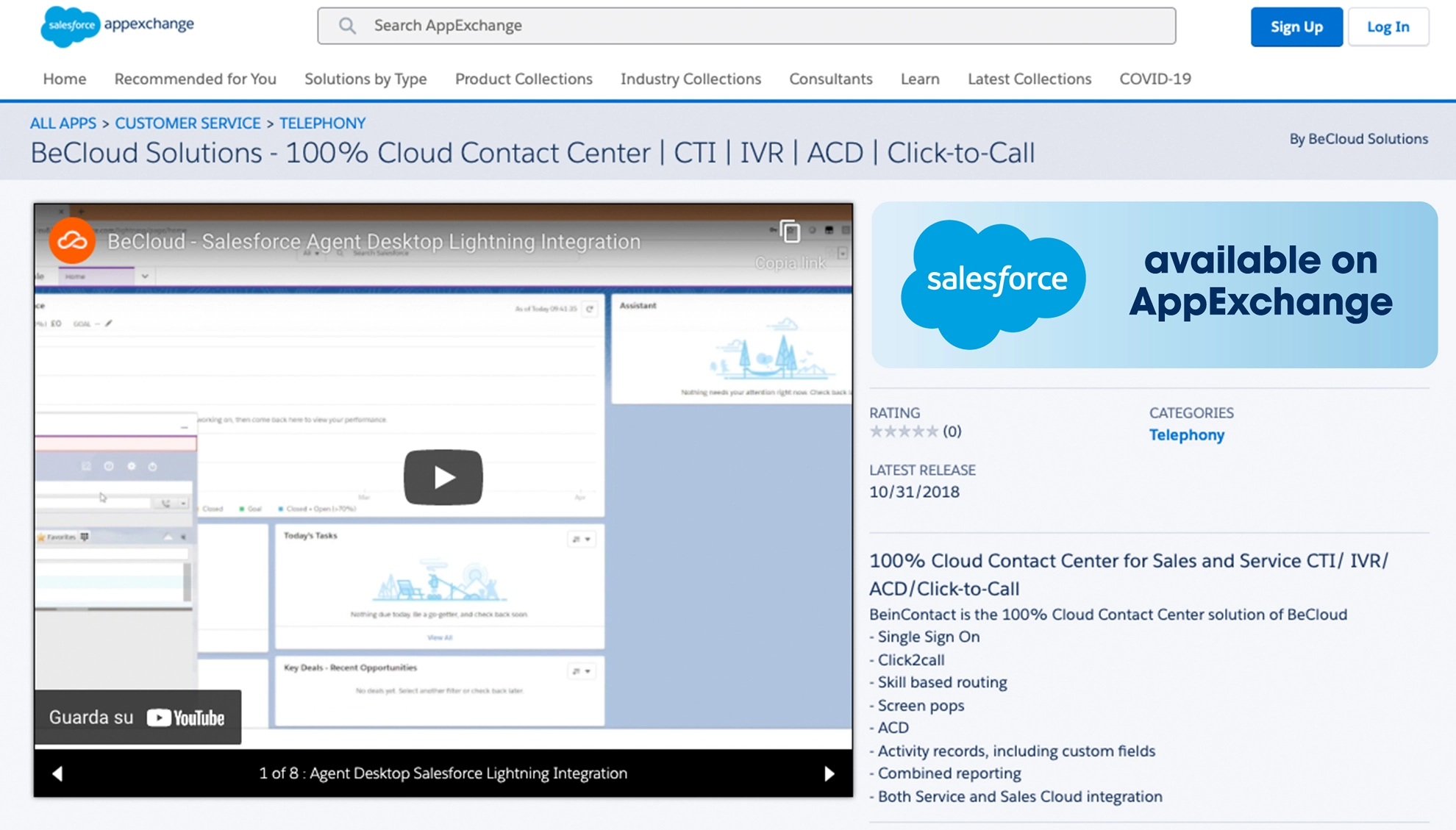1456x830 pixels.
Task: Click the Log In button
Action: (x=1388, y=26)
